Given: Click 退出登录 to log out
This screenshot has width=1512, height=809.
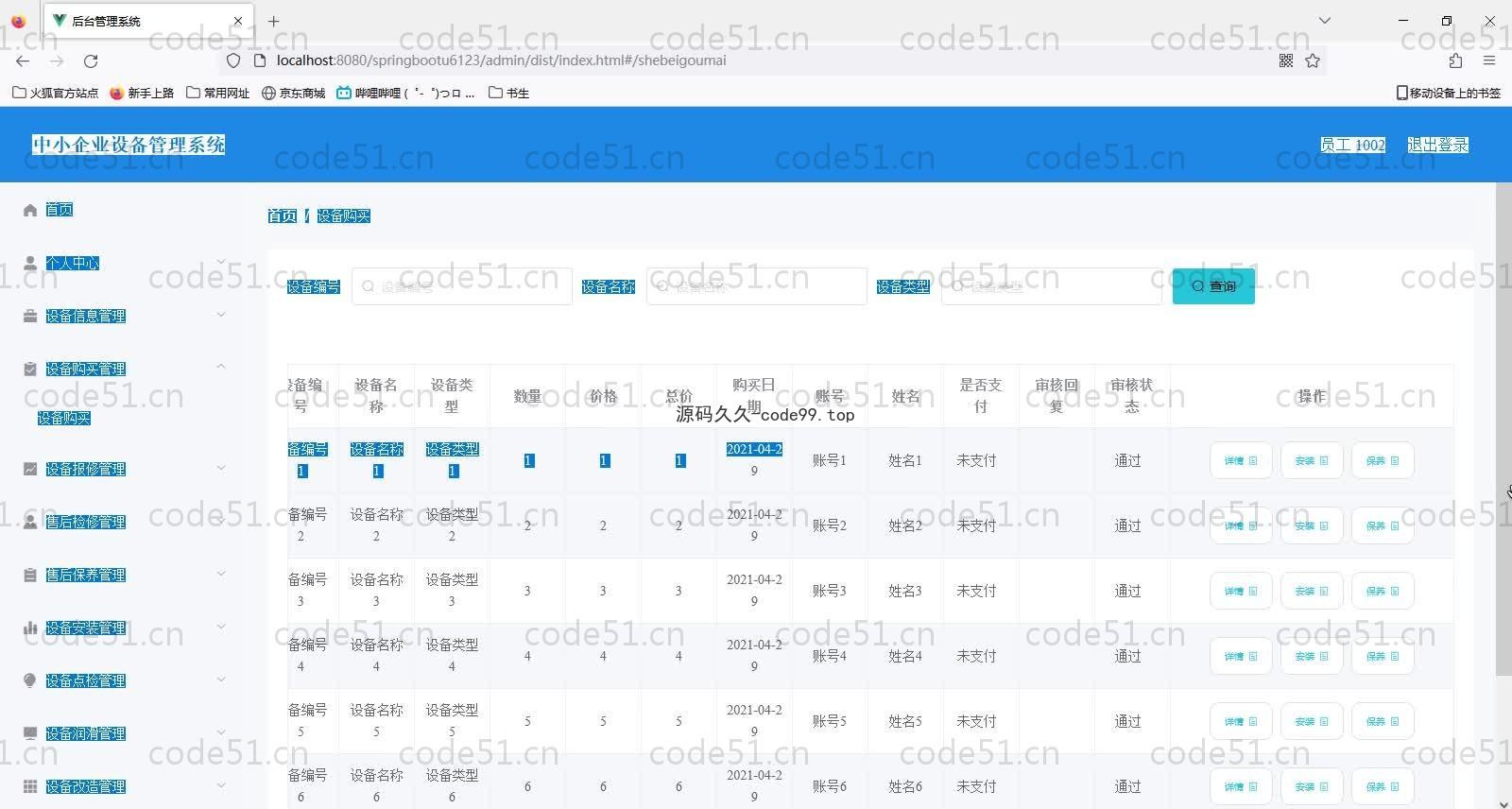Looking at the screenshot, I should 1437,145.
